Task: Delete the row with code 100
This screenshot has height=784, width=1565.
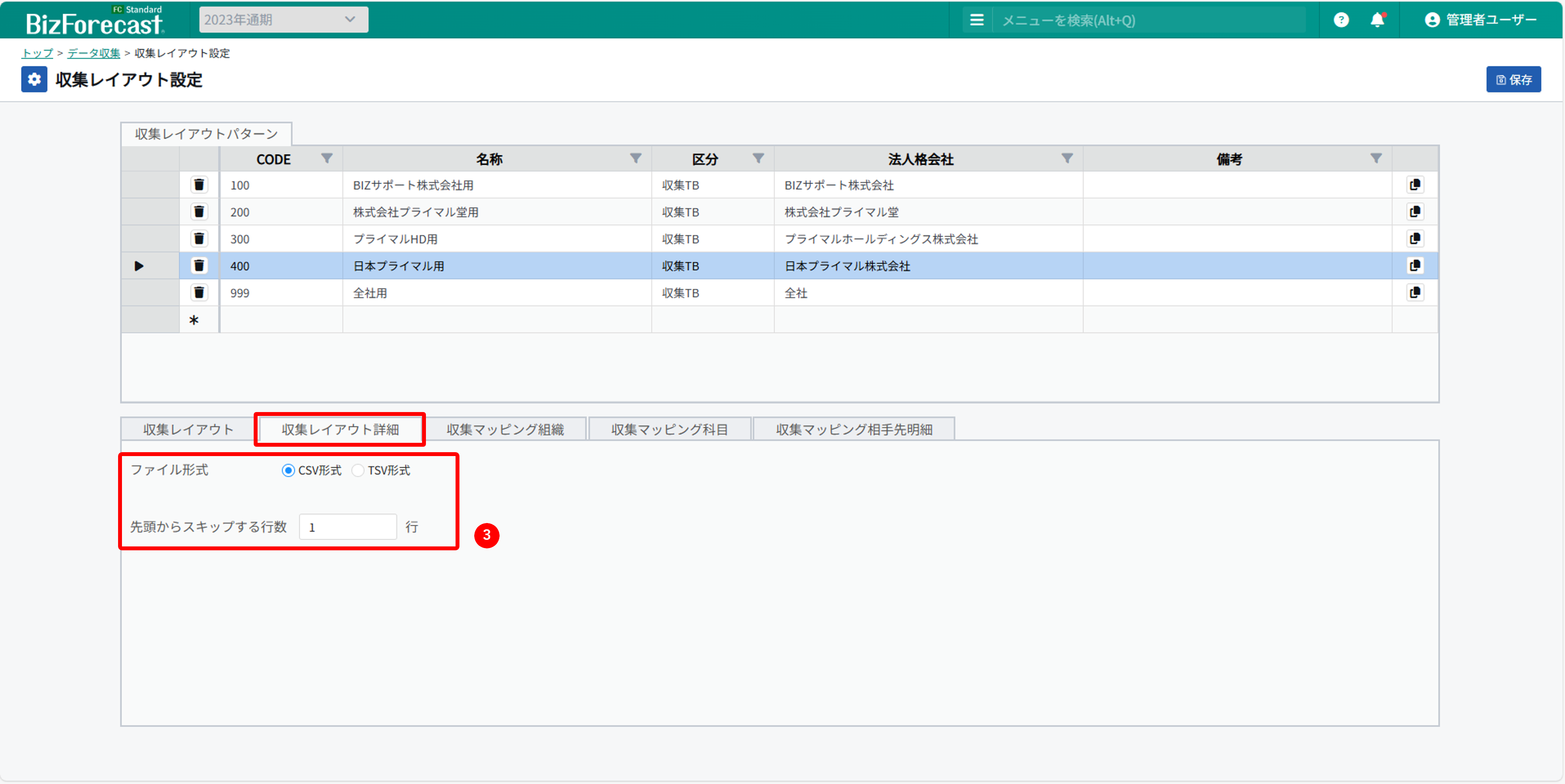Action: (199, 185)
